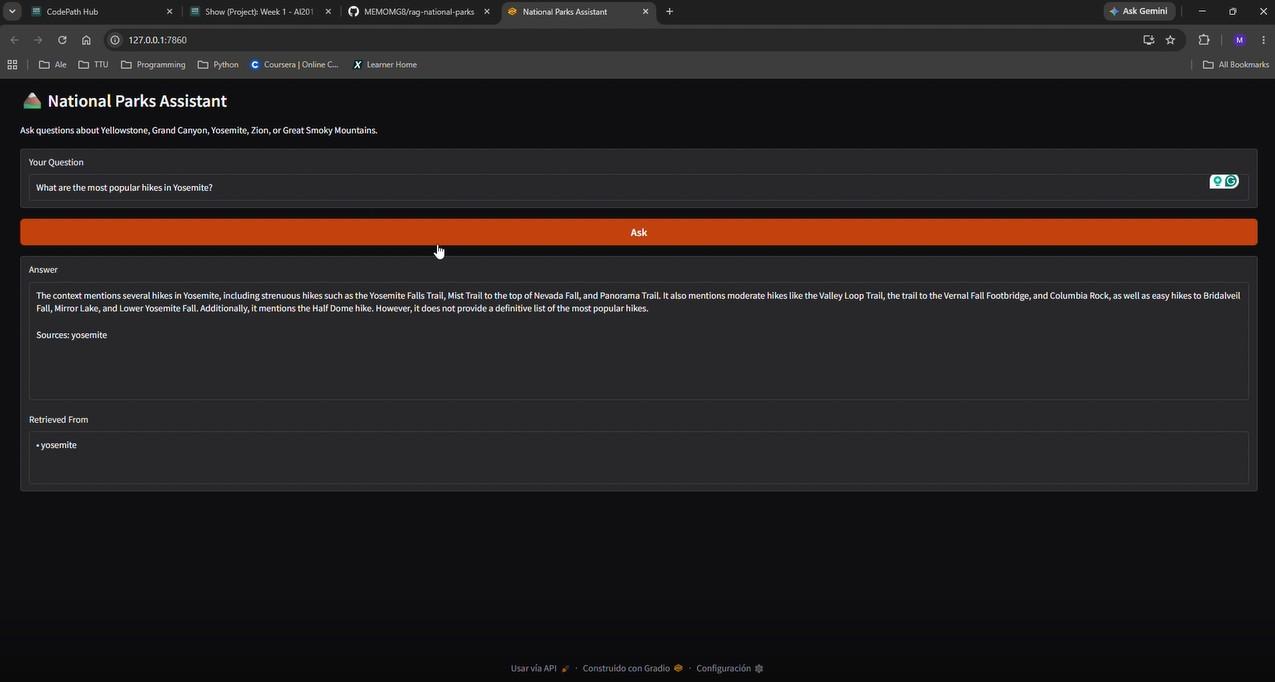
Task: View site information icon in address bar
Action: click(115, 40)
